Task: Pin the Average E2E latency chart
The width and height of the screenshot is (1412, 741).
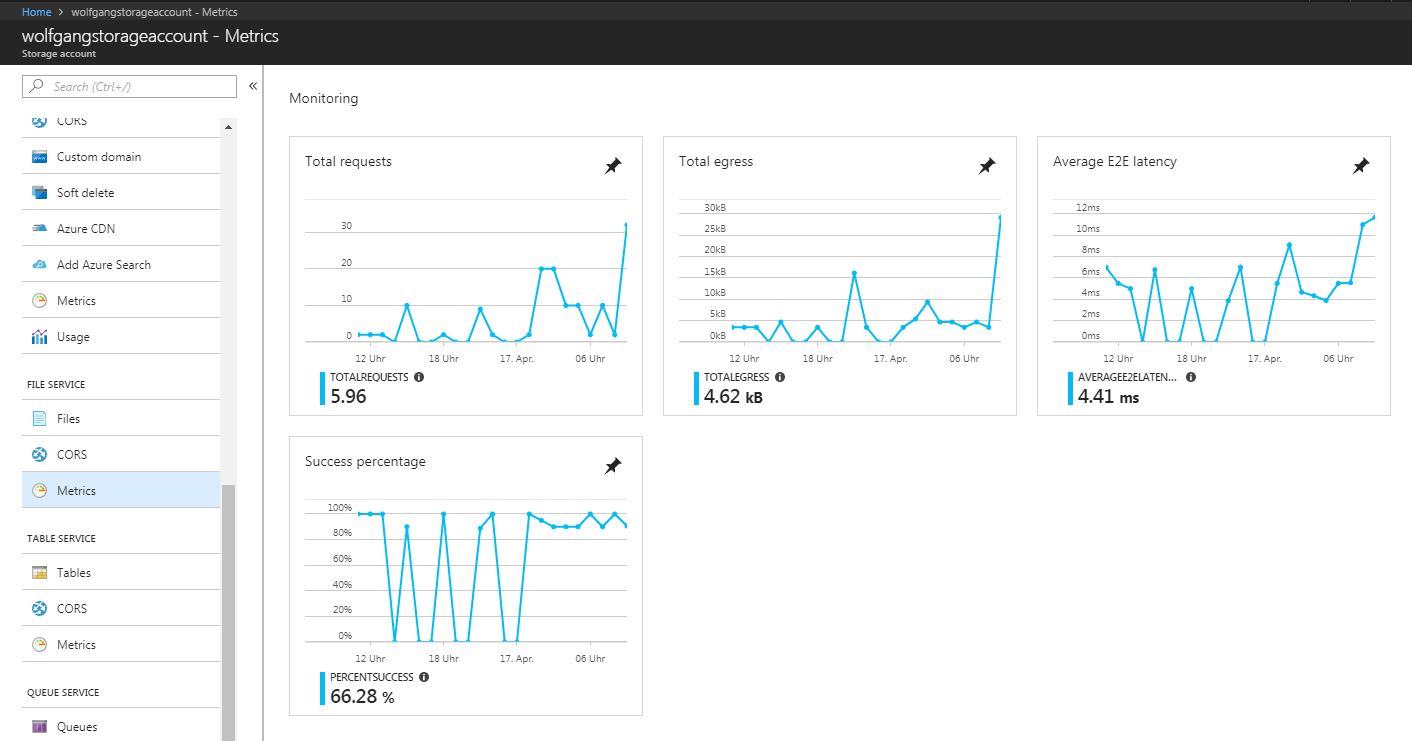Action: pos(1361,167)
